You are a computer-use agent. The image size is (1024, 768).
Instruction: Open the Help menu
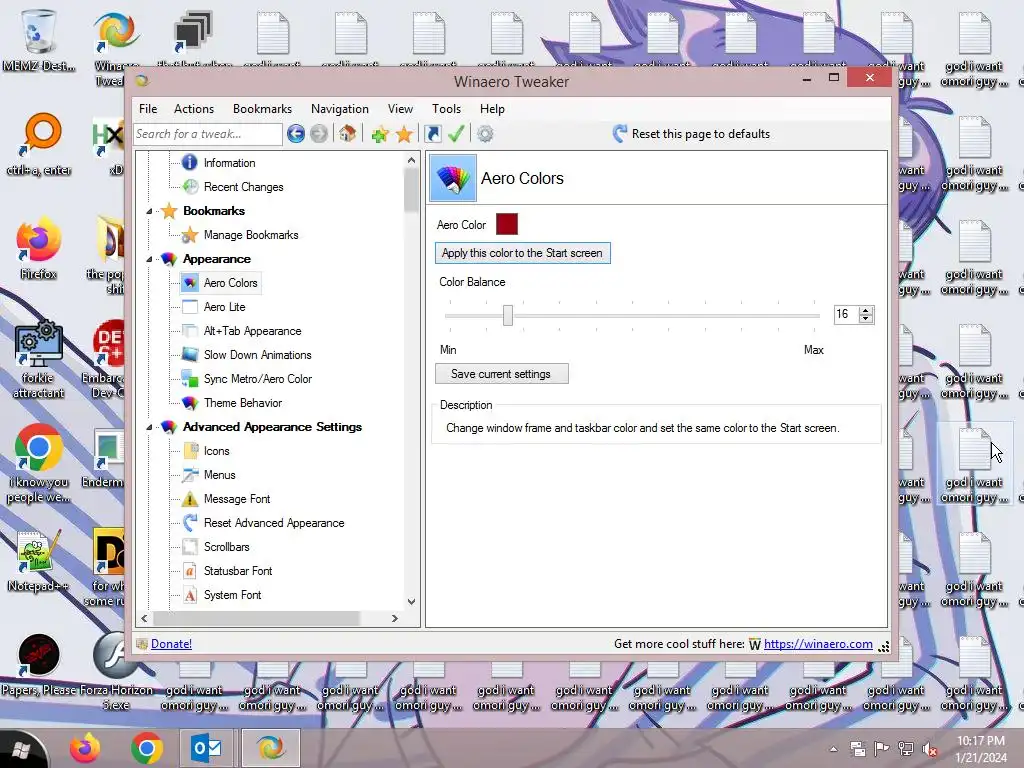[492, 109]
